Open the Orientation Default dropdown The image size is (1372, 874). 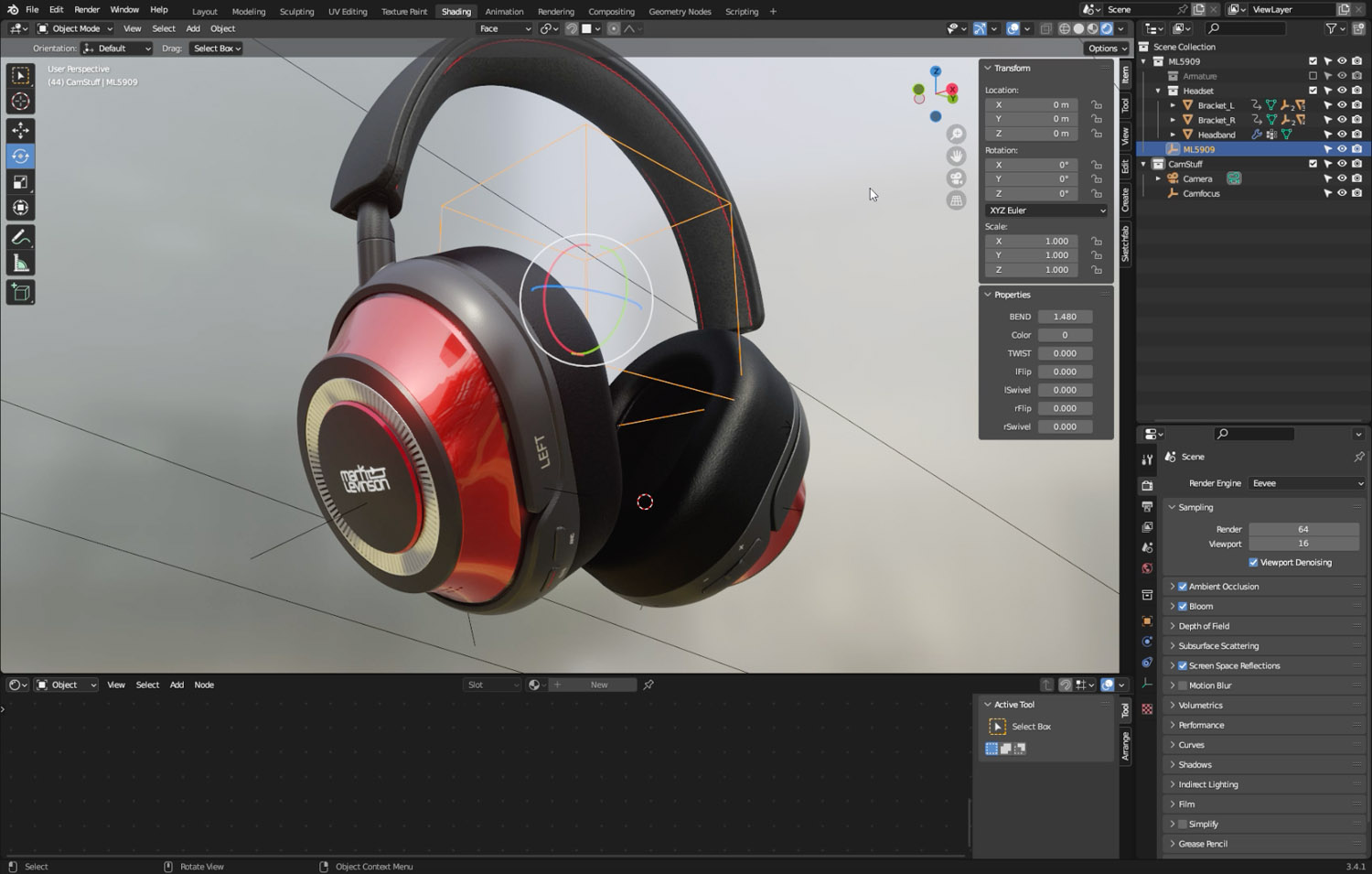[116, 49]
